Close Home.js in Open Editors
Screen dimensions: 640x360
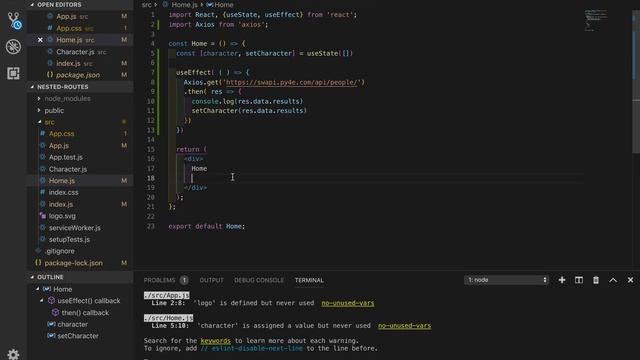(x=40, y=40)
